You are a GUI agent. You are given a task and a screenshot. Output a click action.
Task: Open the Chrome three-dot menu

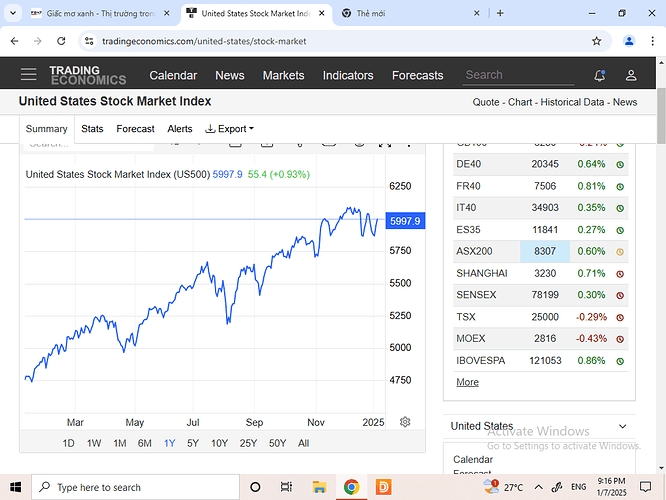pyautogui.click(x=652, y=41)
